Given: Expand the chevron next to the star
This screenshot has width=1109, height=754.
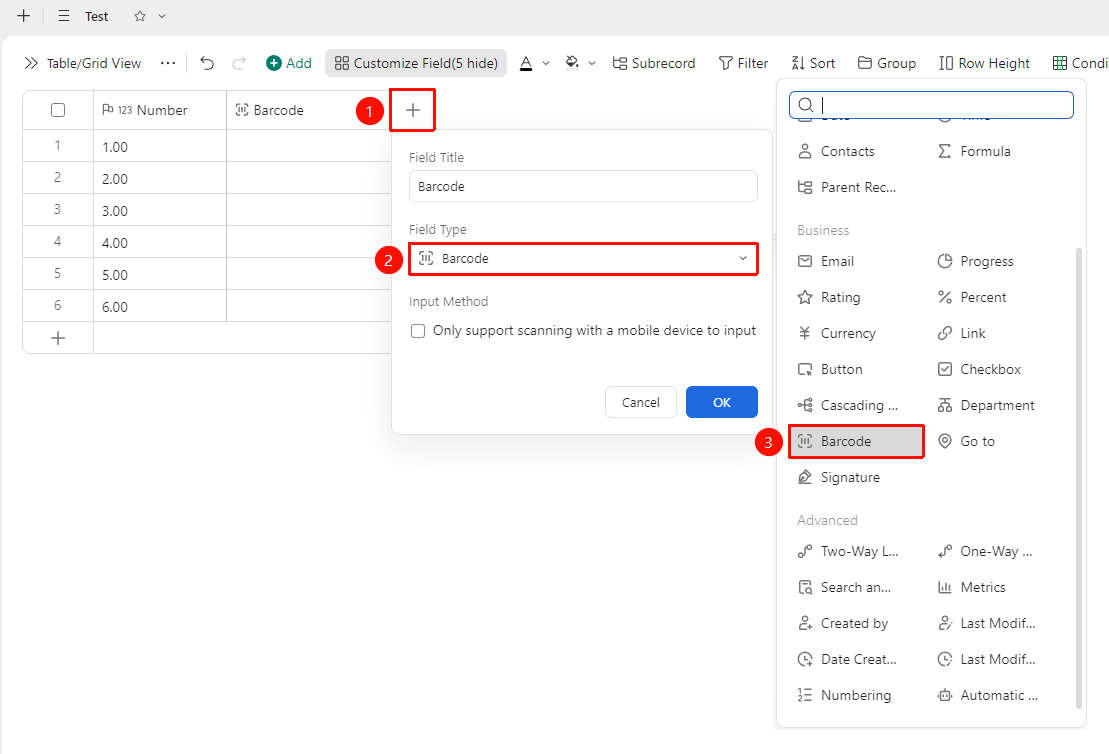Looking at the screenshot, I should [x=162, y=16].
